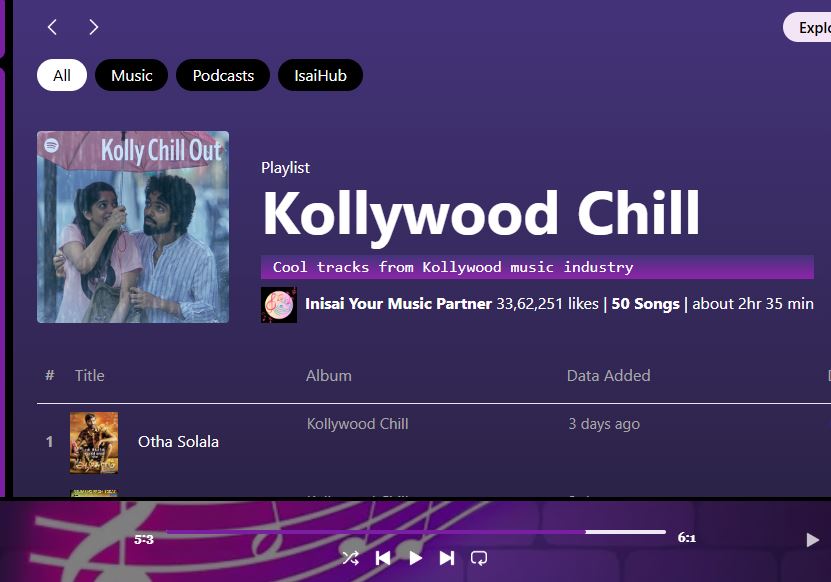
Task: Open the Podcasts filter
Action: (x=223, y=75)
